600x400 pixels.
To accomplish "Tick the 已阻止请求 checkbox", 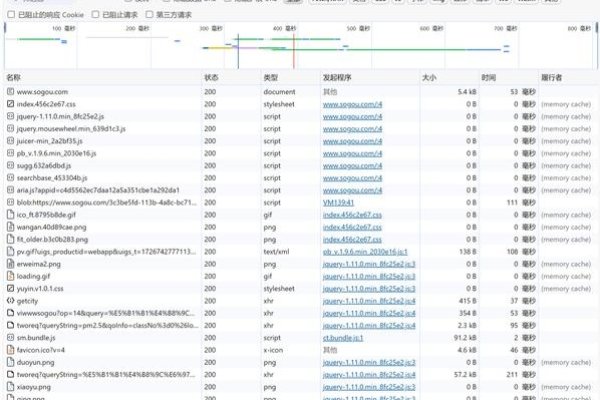I will [x=95, y=15].
